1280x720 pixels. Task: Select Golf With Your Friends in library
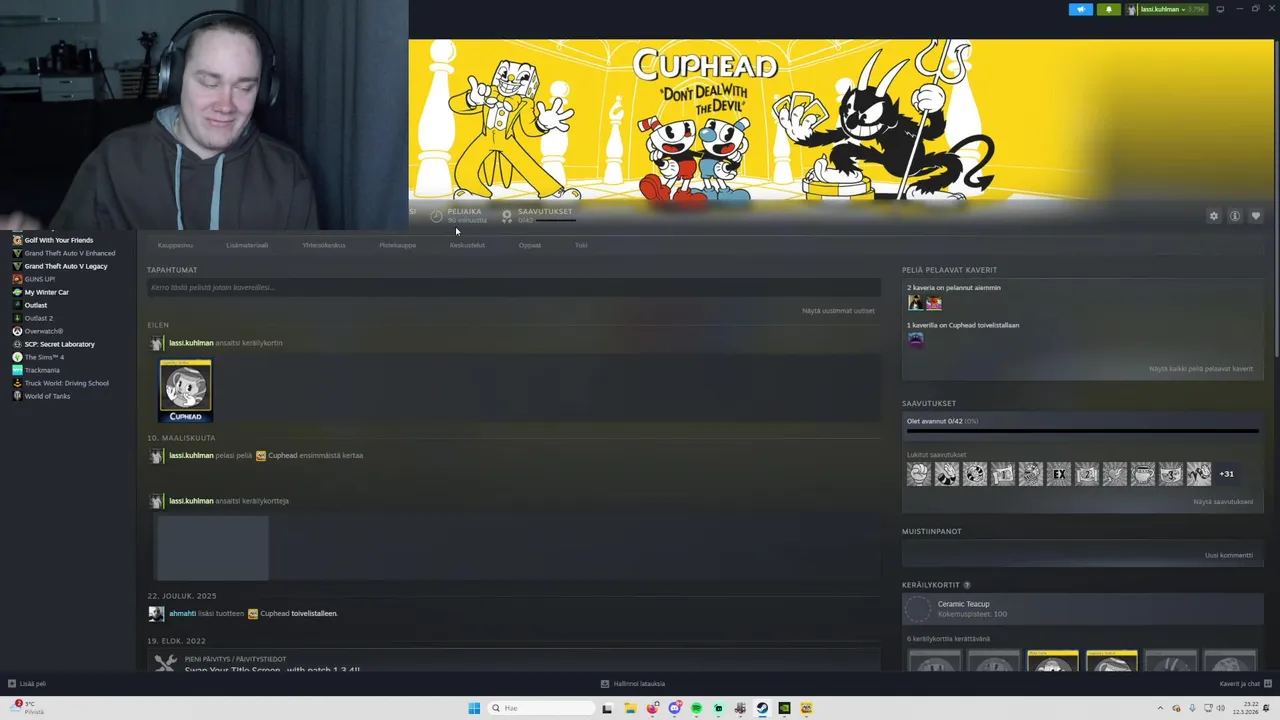(x=59, y=240)
